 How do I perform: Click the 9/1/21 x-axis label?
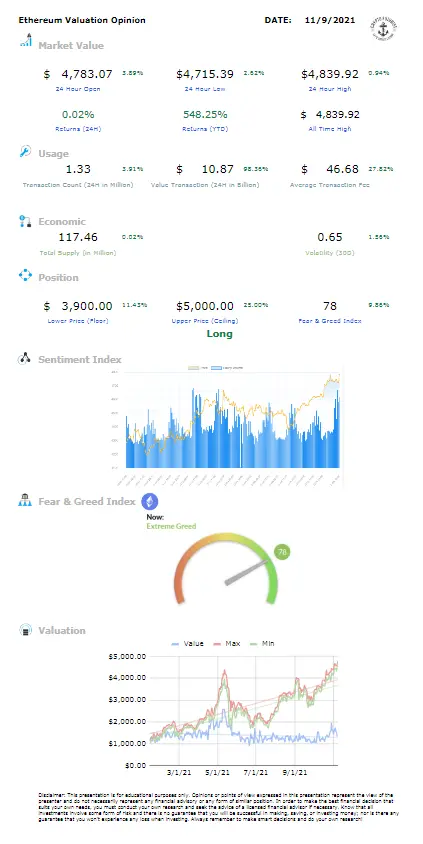click(295, 772)
